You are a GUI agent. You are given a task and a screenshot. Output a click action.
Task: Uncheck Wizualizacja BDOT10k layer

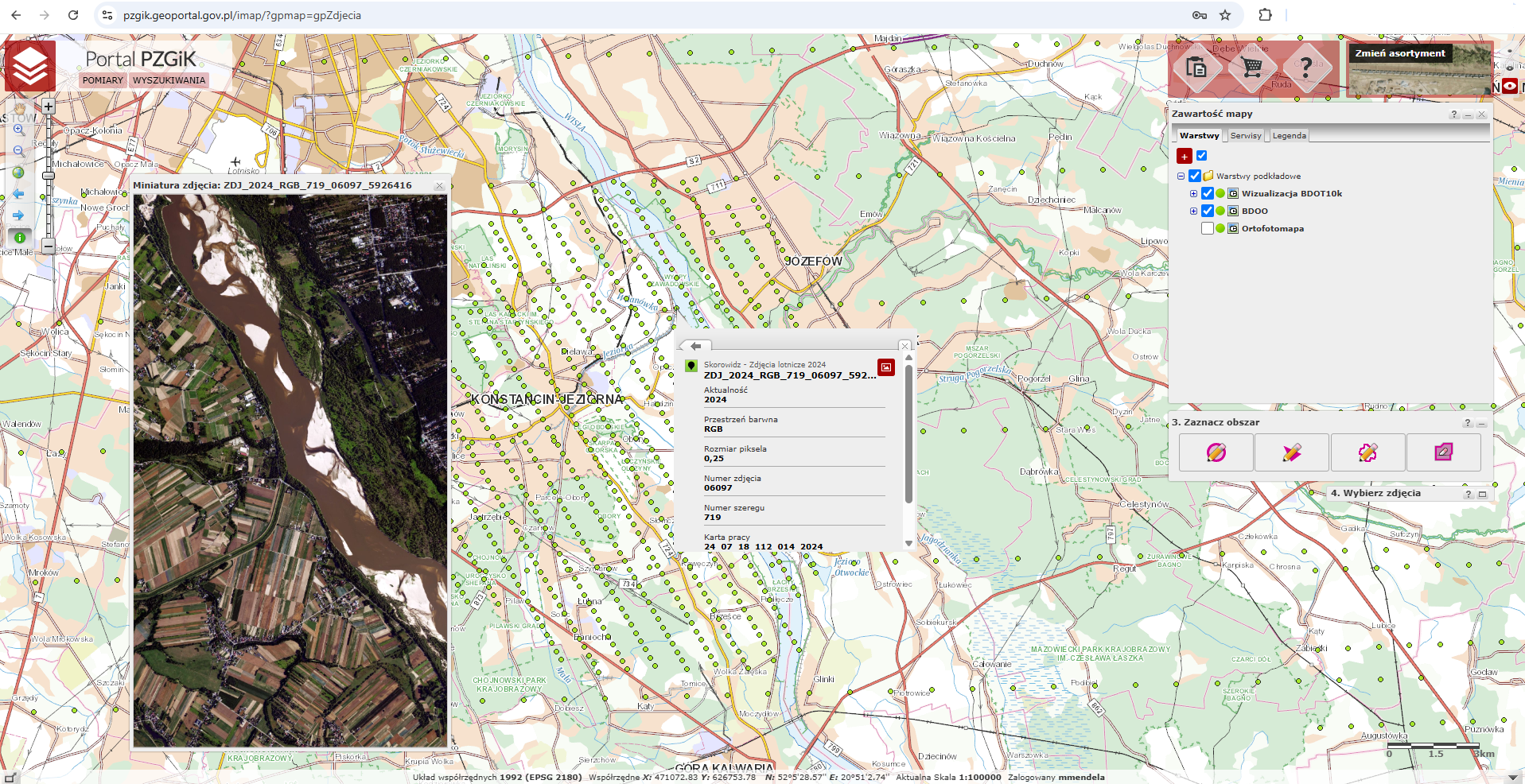click(x=1208, y=193)
